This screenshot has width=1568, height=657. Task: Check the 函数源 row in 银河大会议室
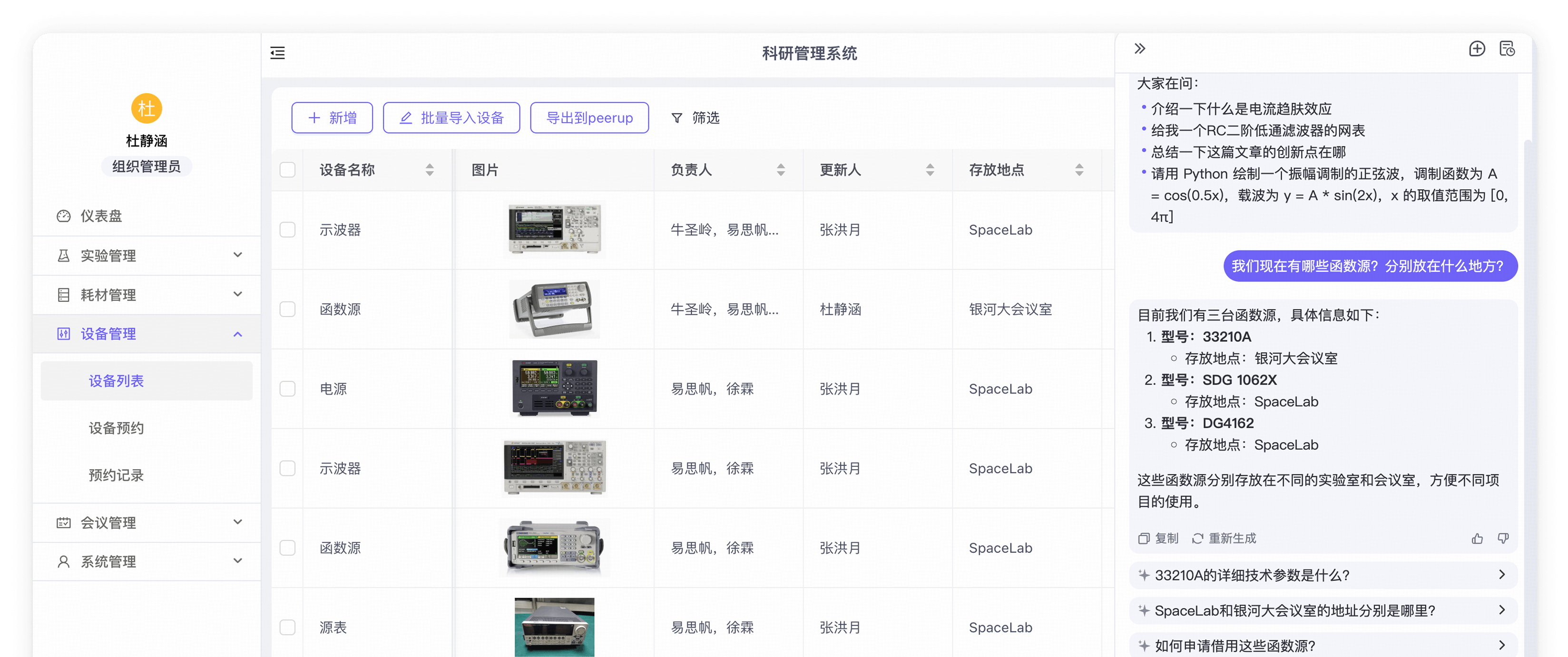tap(287, 309)
